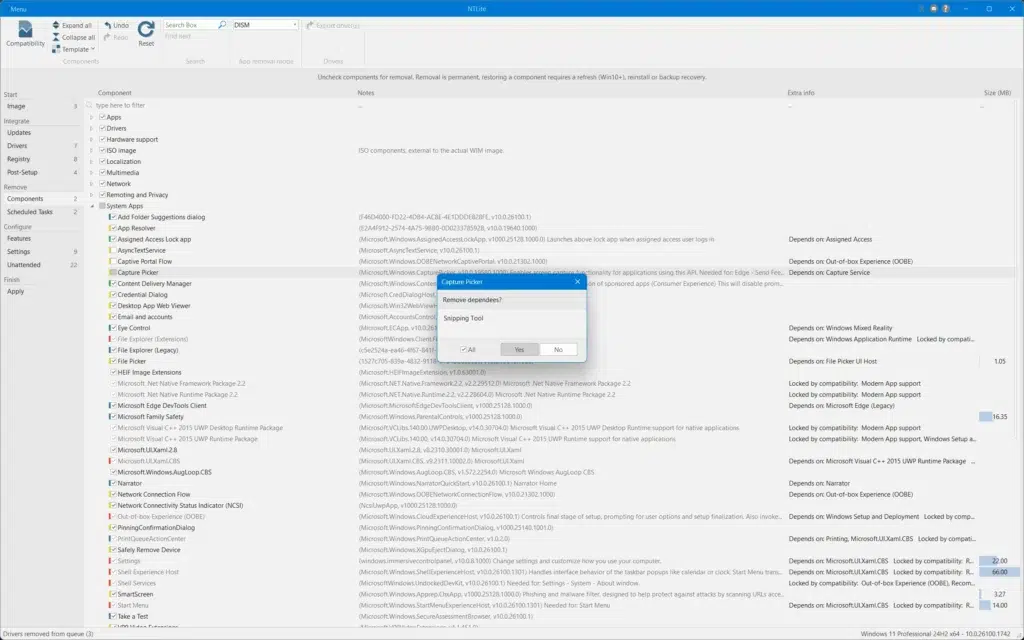This screenshot has width=1024, height=640.
Task: Decline with the No button
Action: pyautogui.click(x=558, y=349)
